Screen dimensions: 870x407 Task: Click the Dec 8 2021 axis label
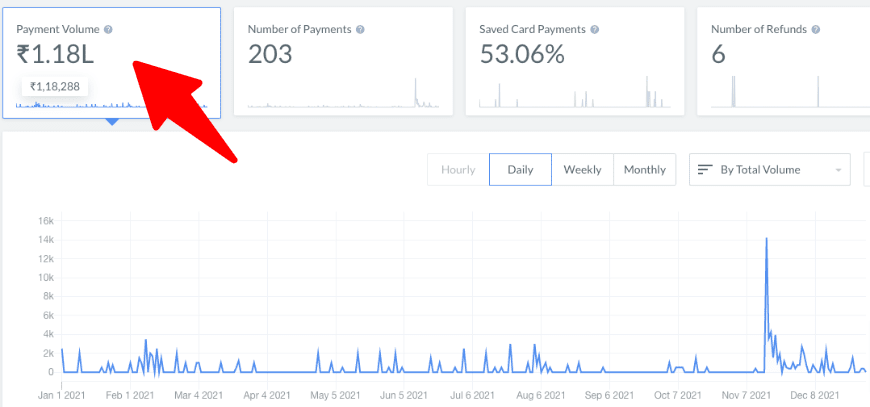pos(815,395)
